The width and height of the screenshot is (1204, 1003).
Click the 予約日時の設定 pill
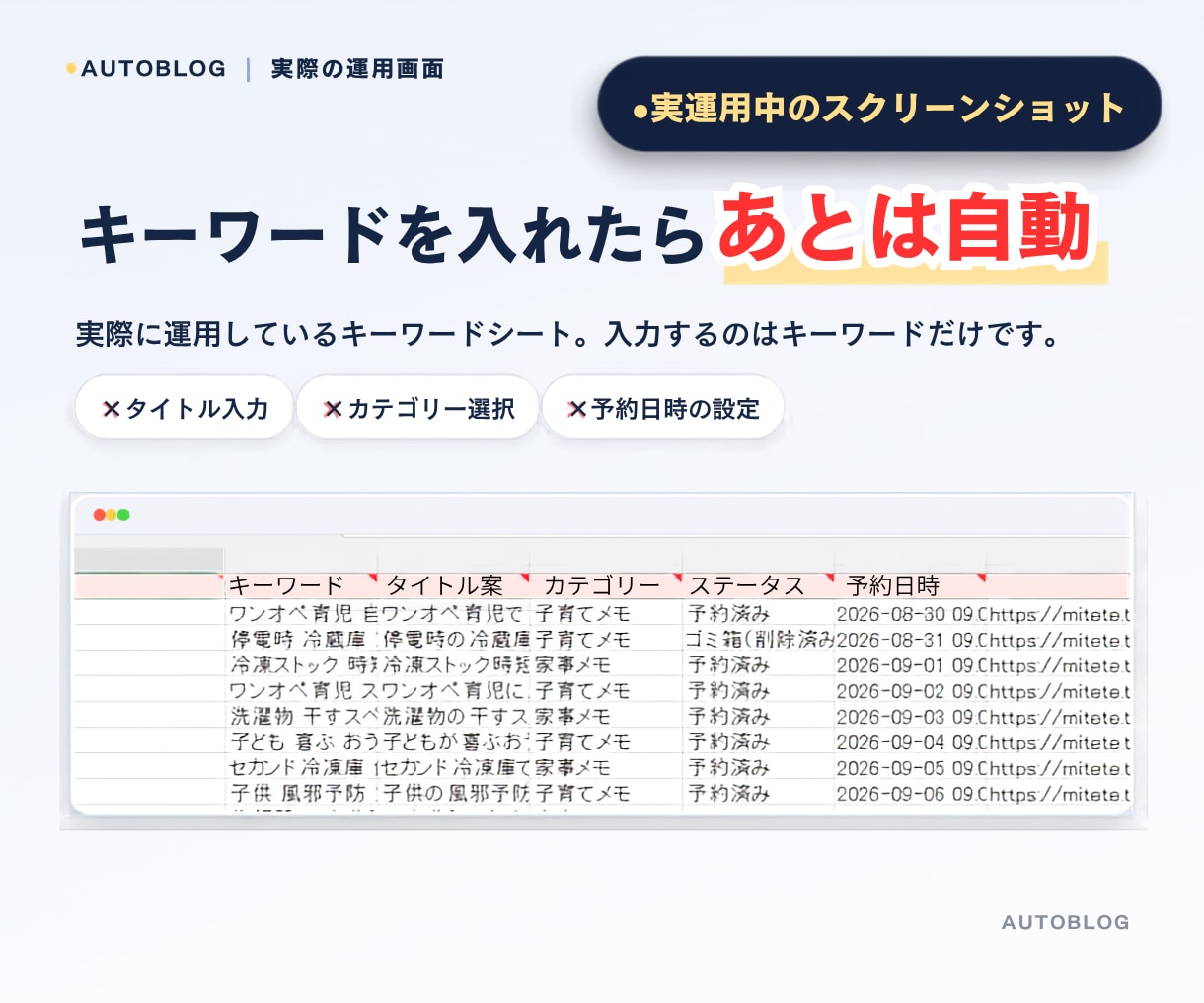[x=663, y=408]
